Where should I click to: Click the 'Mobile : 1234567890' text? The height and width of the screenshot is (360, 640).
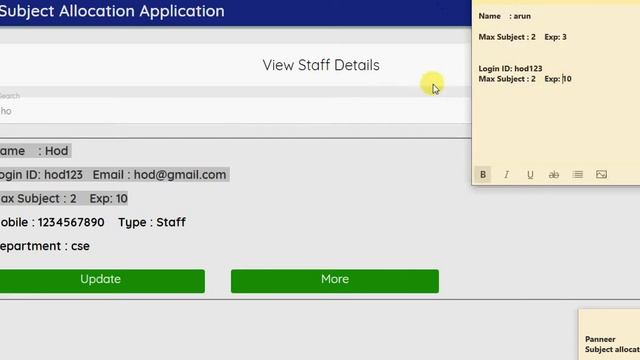(52, 222)
